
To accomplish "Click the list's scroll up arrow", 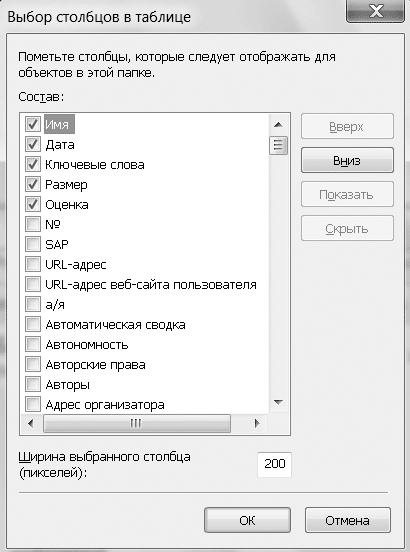I will tap(278, 125).
